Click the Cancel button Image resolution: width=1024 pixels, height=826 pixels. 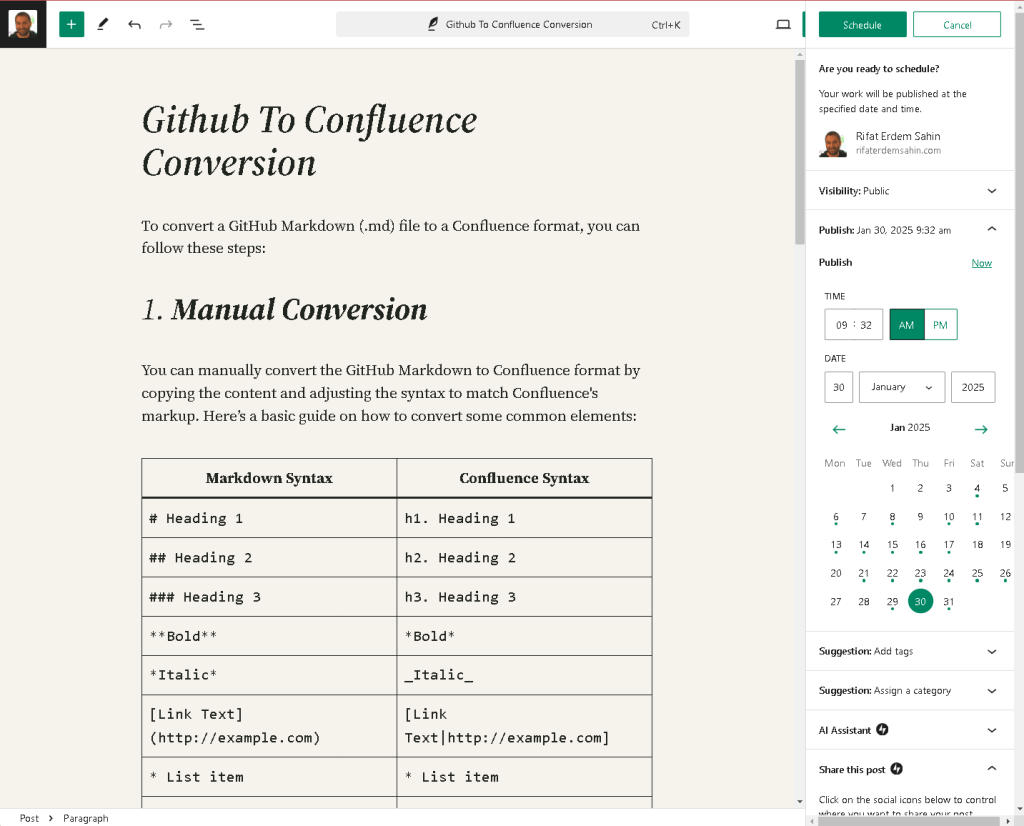point(957,25)
